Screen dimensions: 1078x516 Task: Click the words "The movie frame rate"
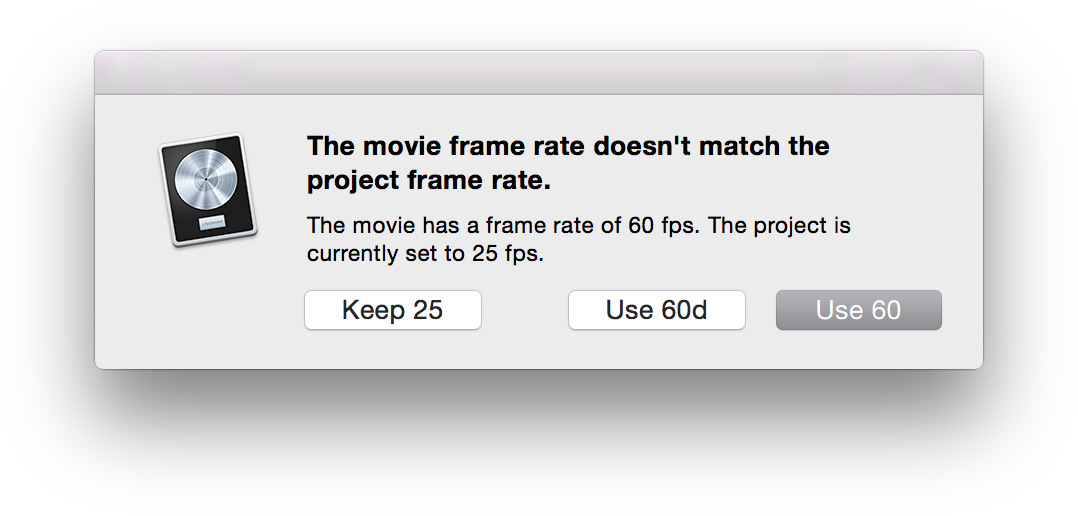pyautogui.click(x=446, y=146)
